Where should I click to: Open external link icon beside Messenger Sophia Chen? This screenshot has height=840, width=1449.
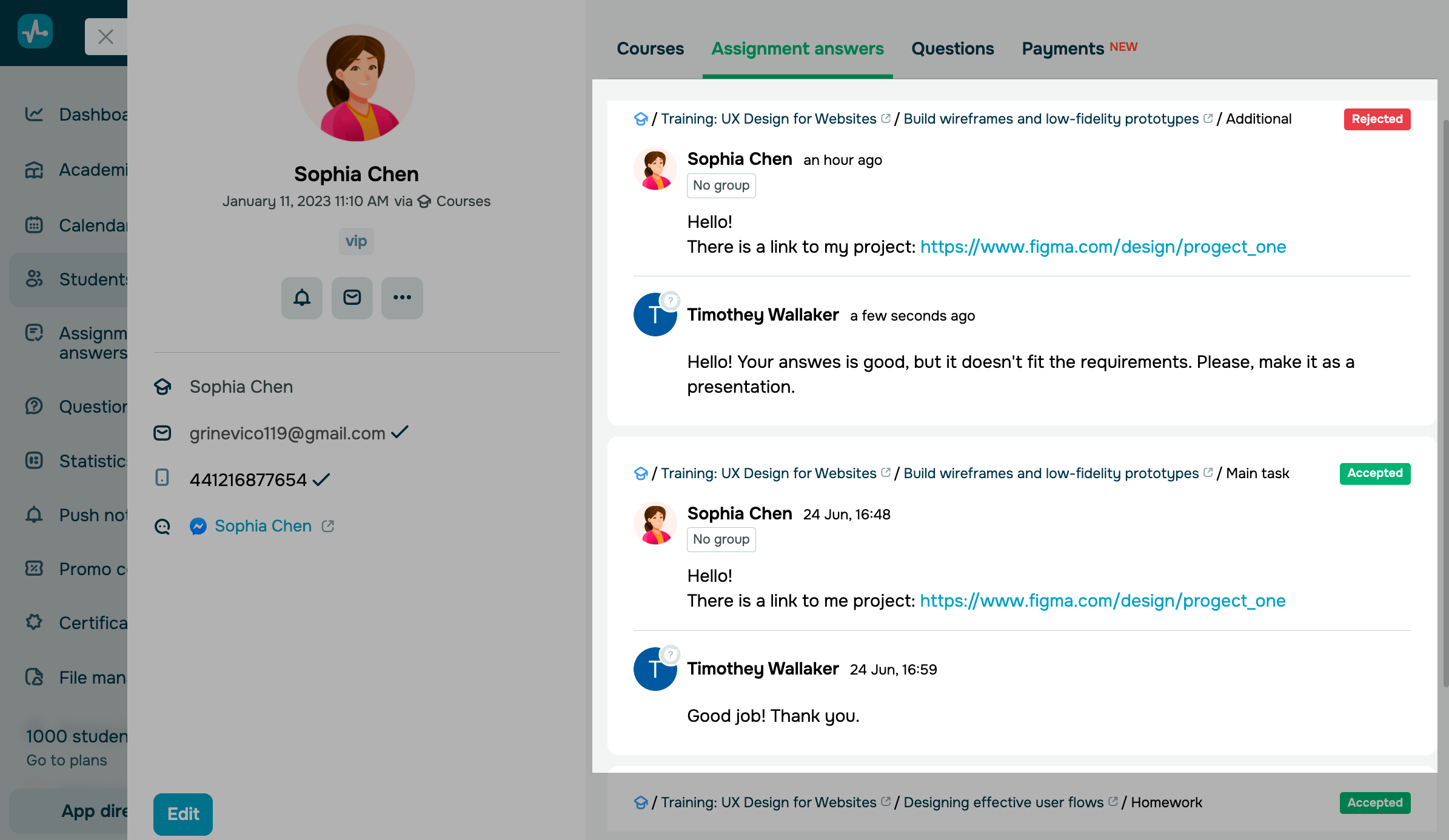point(328,526)
